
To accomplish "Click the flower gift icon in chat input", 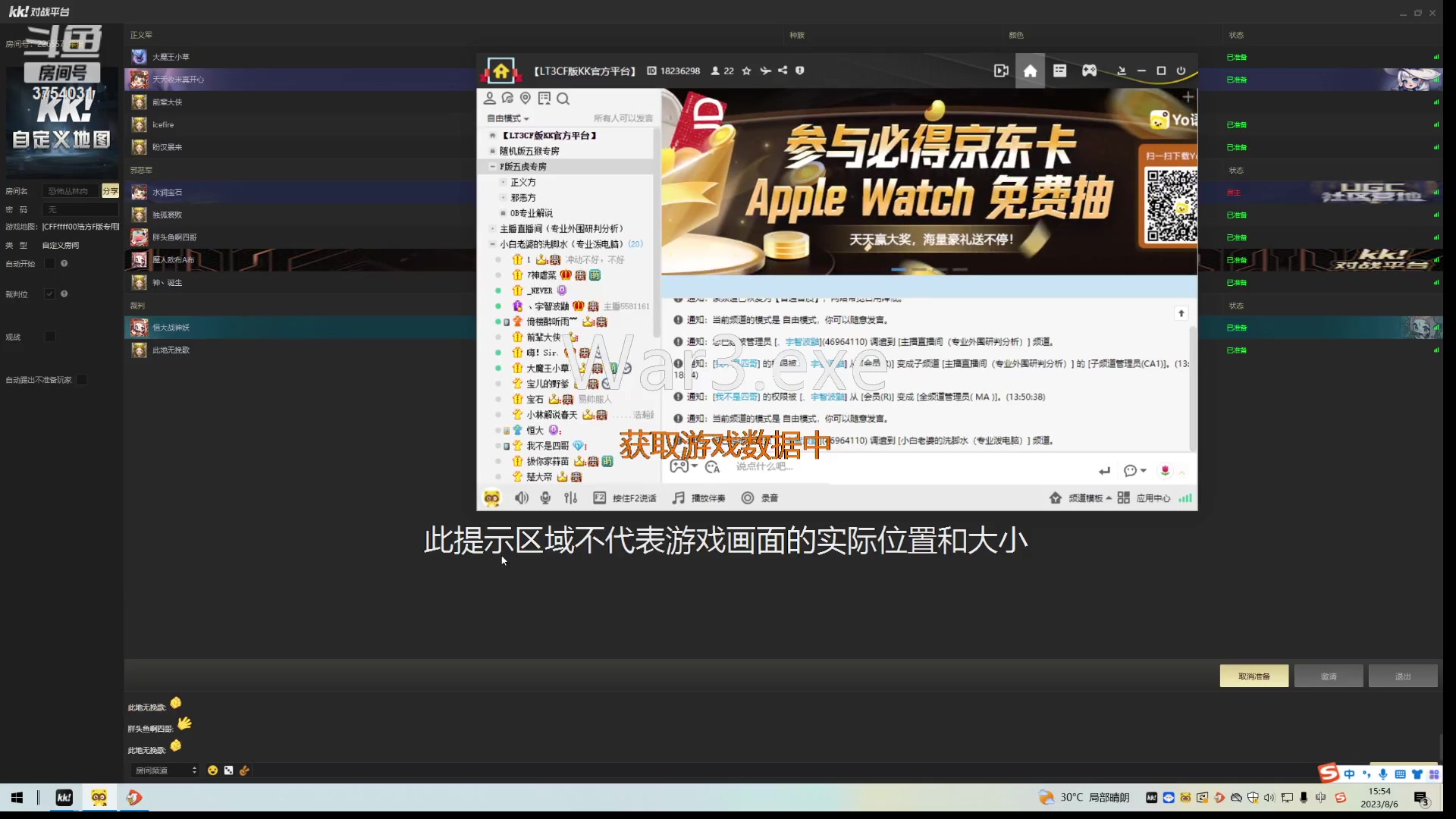I will [x=1165, y=471].
